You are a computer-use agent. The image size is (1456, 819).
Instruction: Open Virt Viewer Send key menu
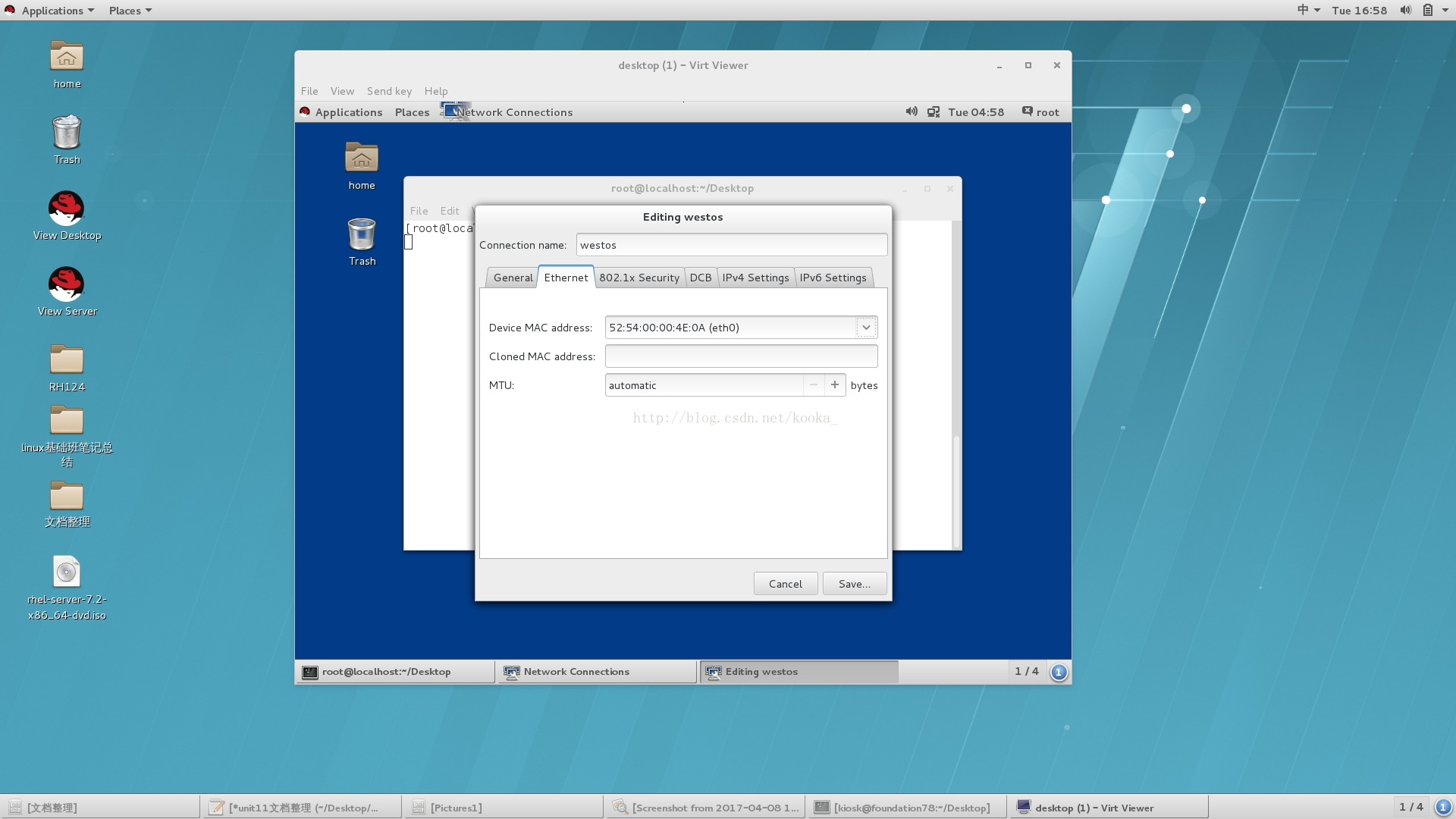click(x=389, y=91)
